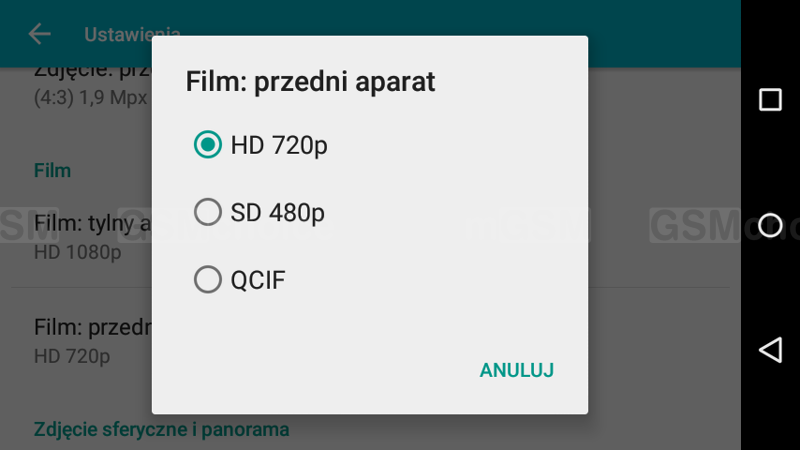Choose the SD 480p radio button
Screen dimensions: 800x450
point(208,212)
